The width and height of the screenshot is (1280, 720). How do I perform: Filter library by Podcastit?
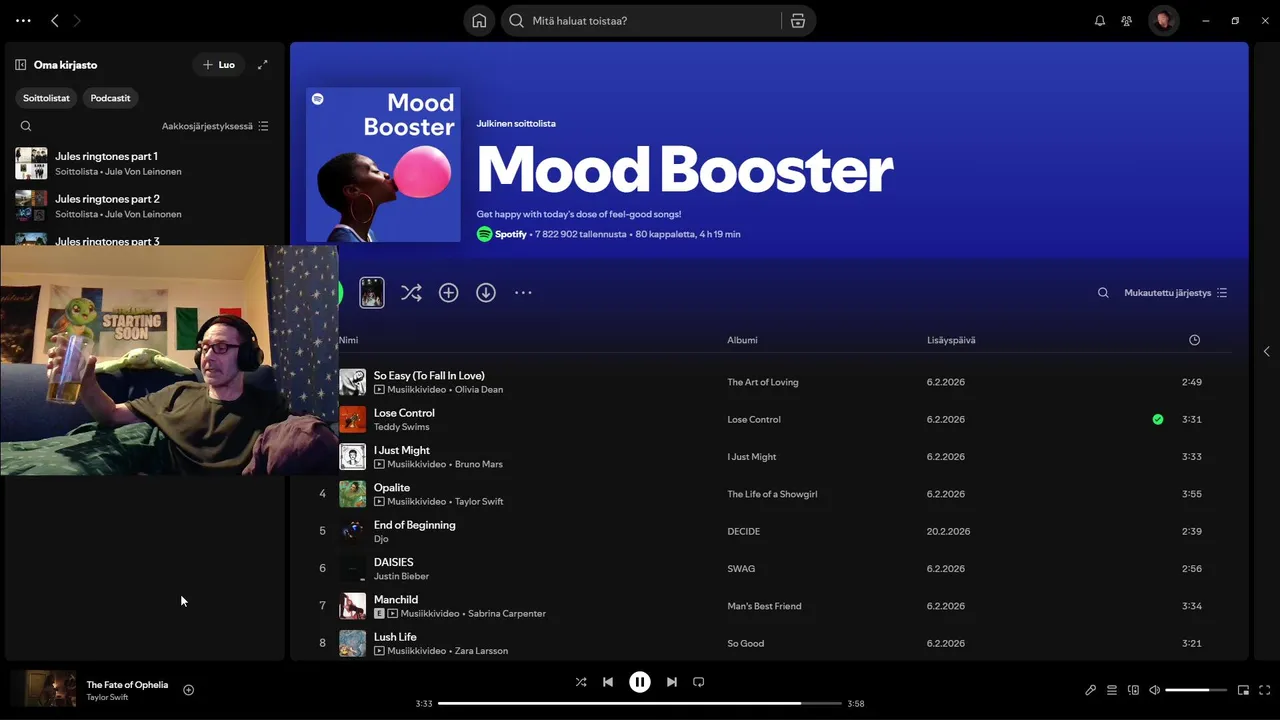(x=110, y=98)
